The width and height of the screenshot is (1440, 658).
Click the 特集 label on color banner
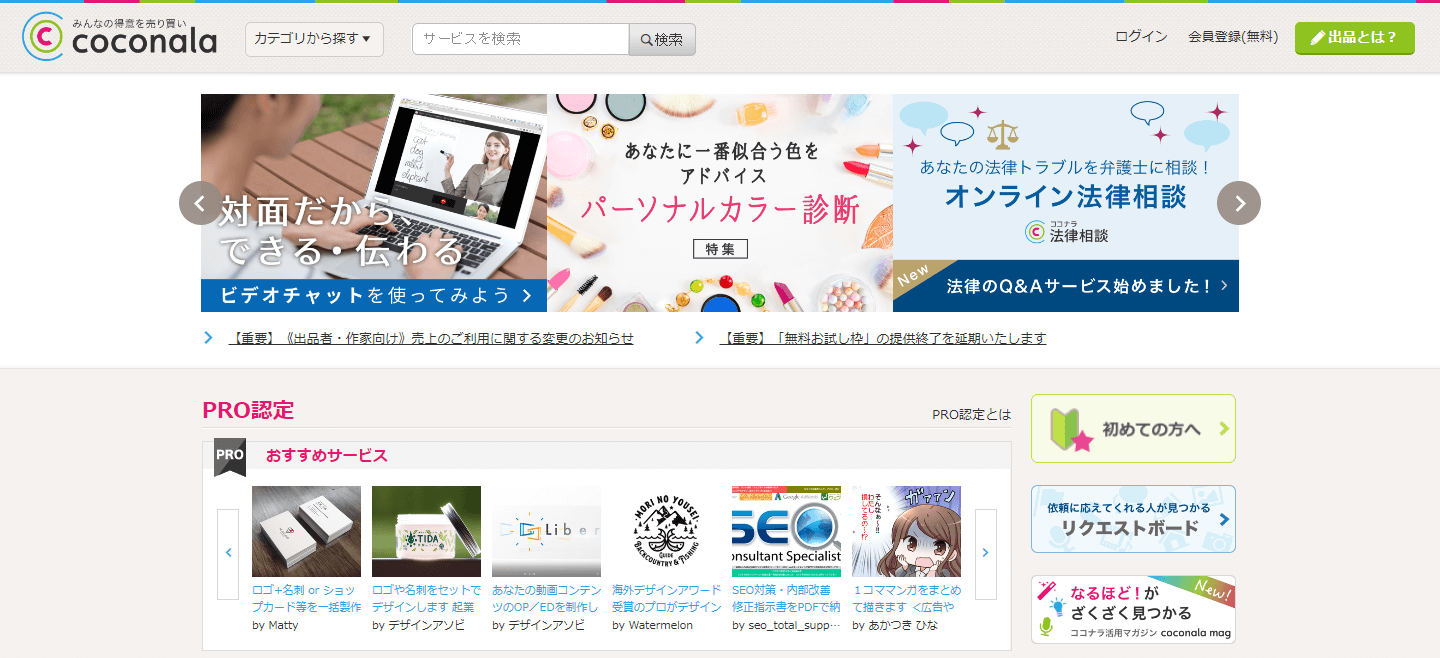pos(720,248)
